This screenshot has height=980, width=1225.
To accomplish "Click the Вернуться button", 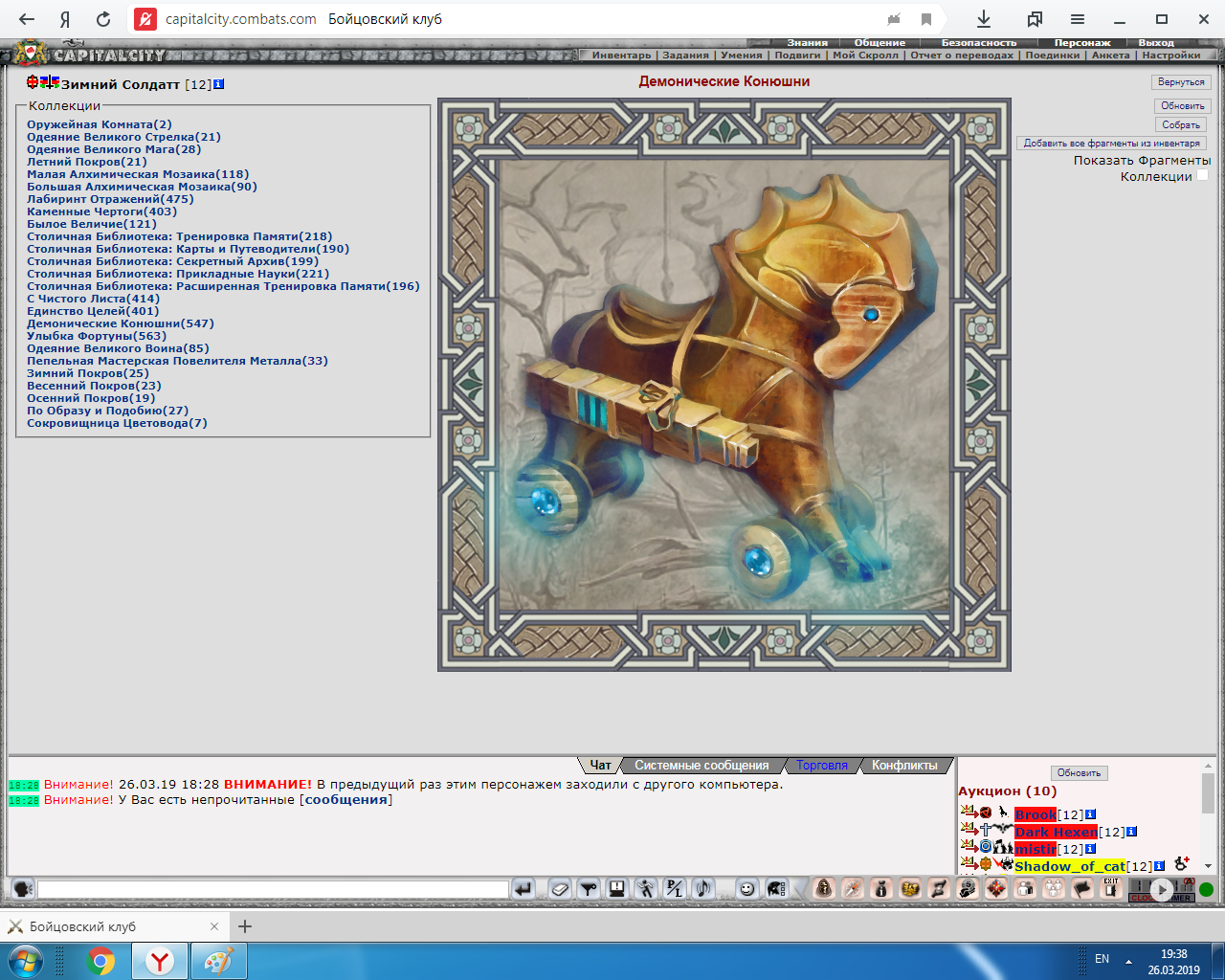I will pos(1181,82).
